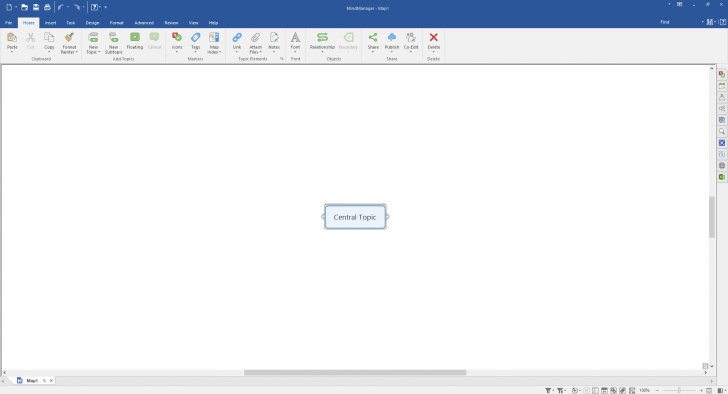Screen dimensions: 728x394
Task: Open the File menu tab
Action: pyautogui.click(x=8, y=23)
